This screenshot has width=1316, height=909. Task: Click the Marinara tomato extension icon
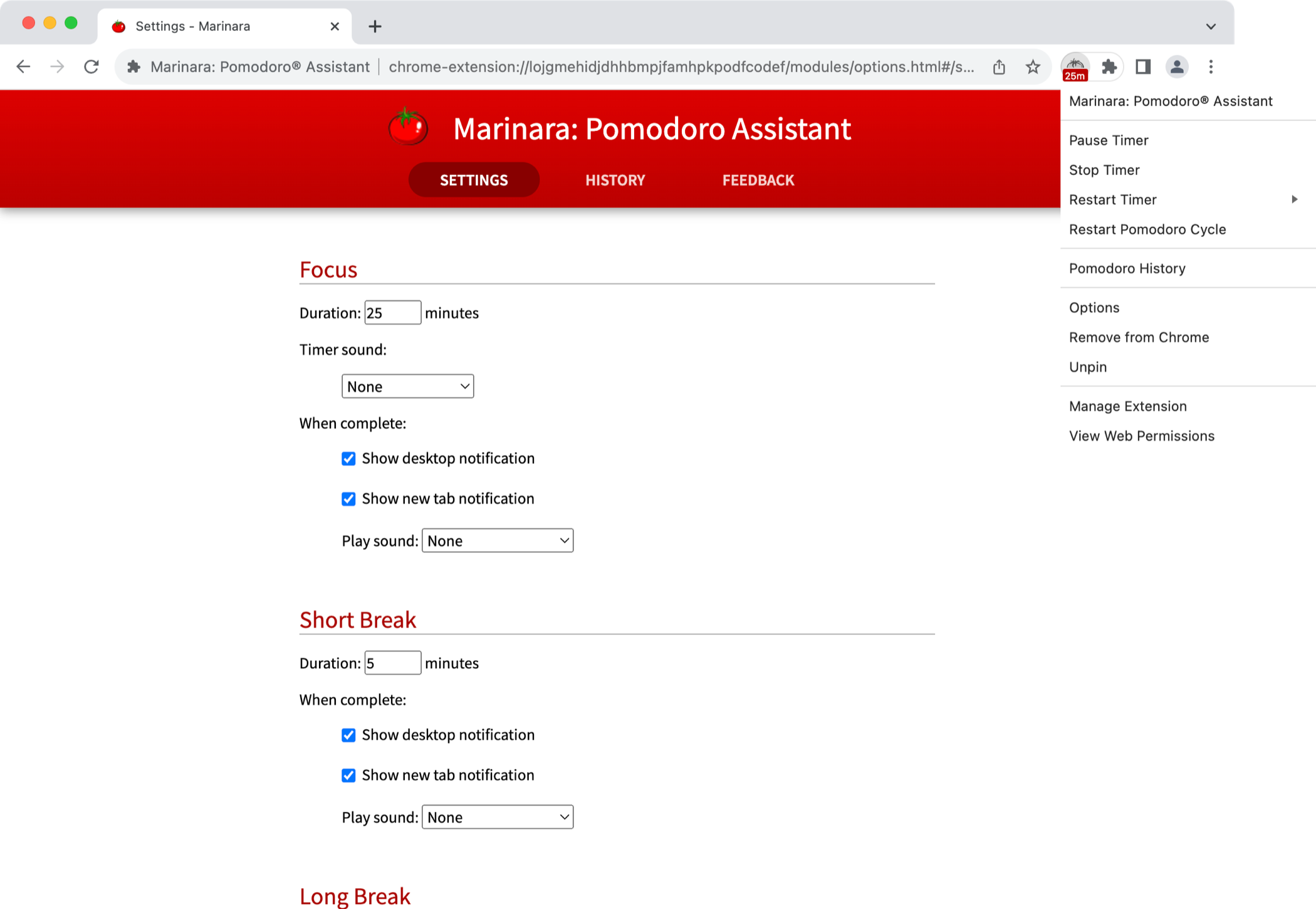pyautogui.click(x=1075, y=66)
